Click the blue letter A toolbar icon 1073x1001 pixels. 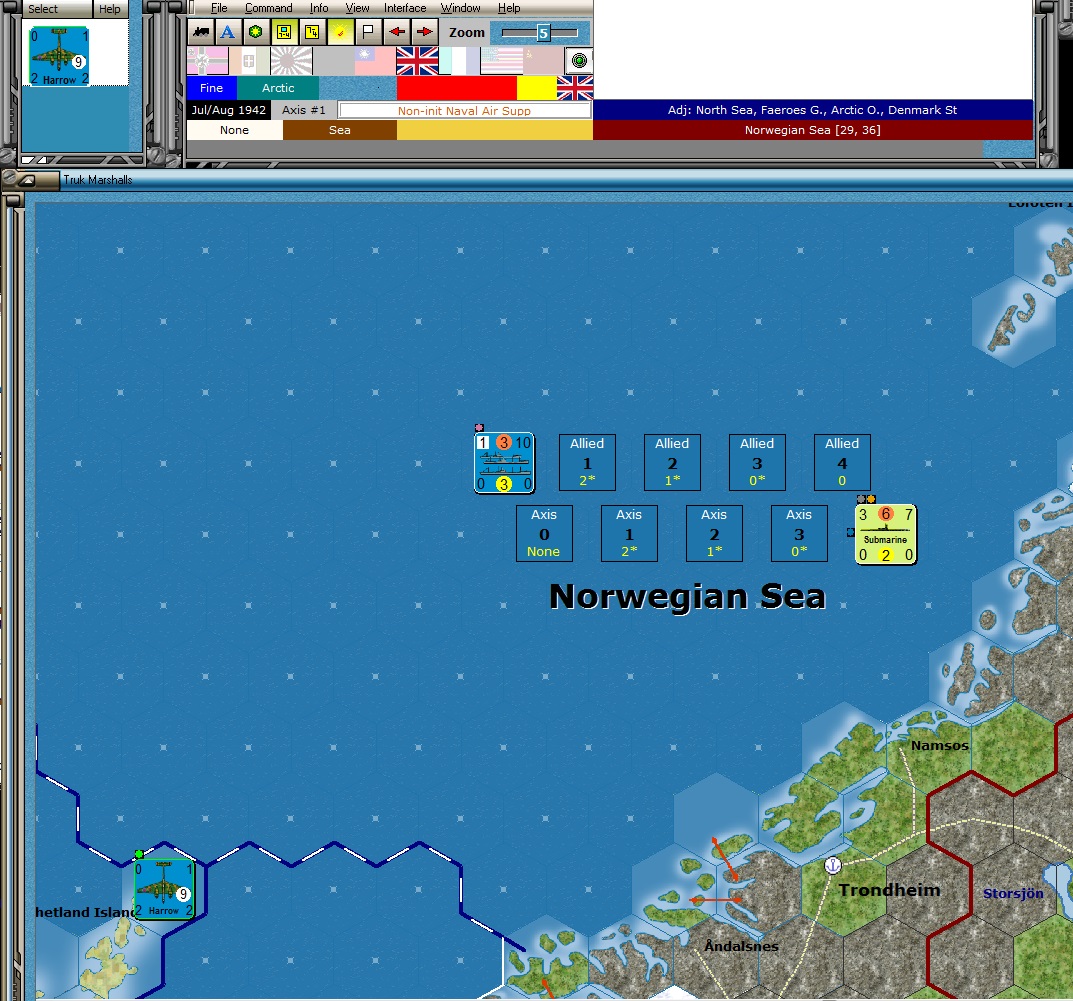[228, 32]
